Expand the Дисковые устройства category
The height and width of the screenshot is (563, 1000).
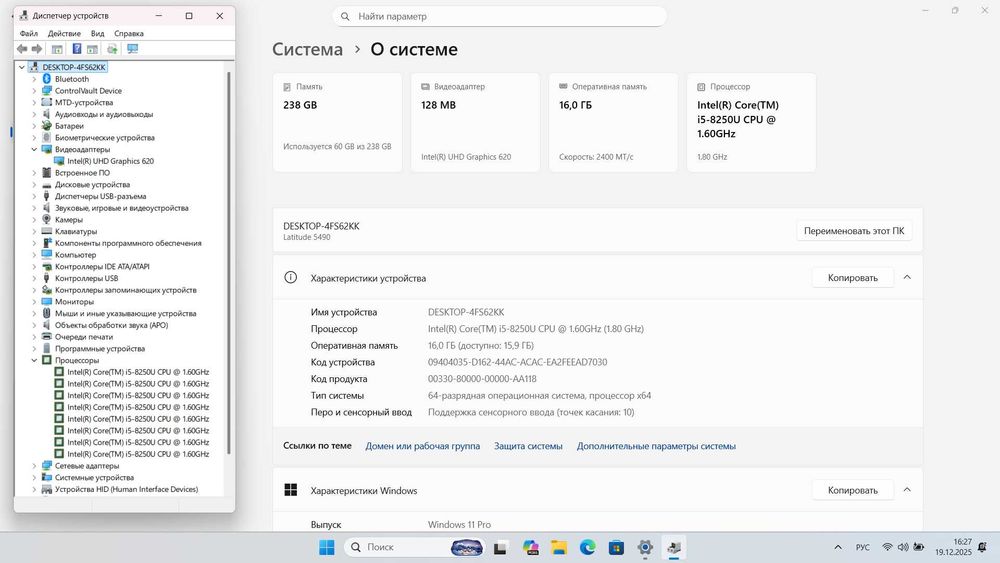click(x=34, y=184)
